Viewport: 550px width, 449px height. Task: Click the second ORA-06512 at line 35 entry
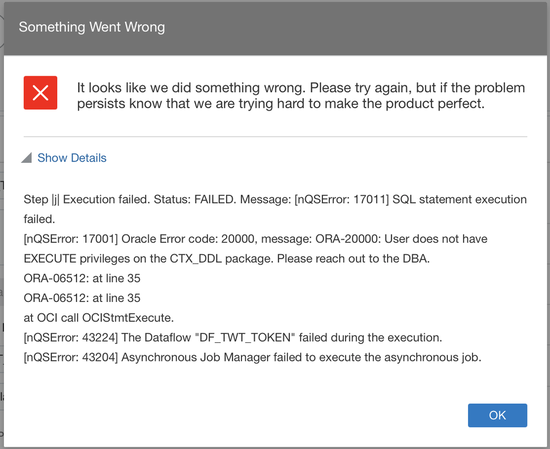[82, 298]
